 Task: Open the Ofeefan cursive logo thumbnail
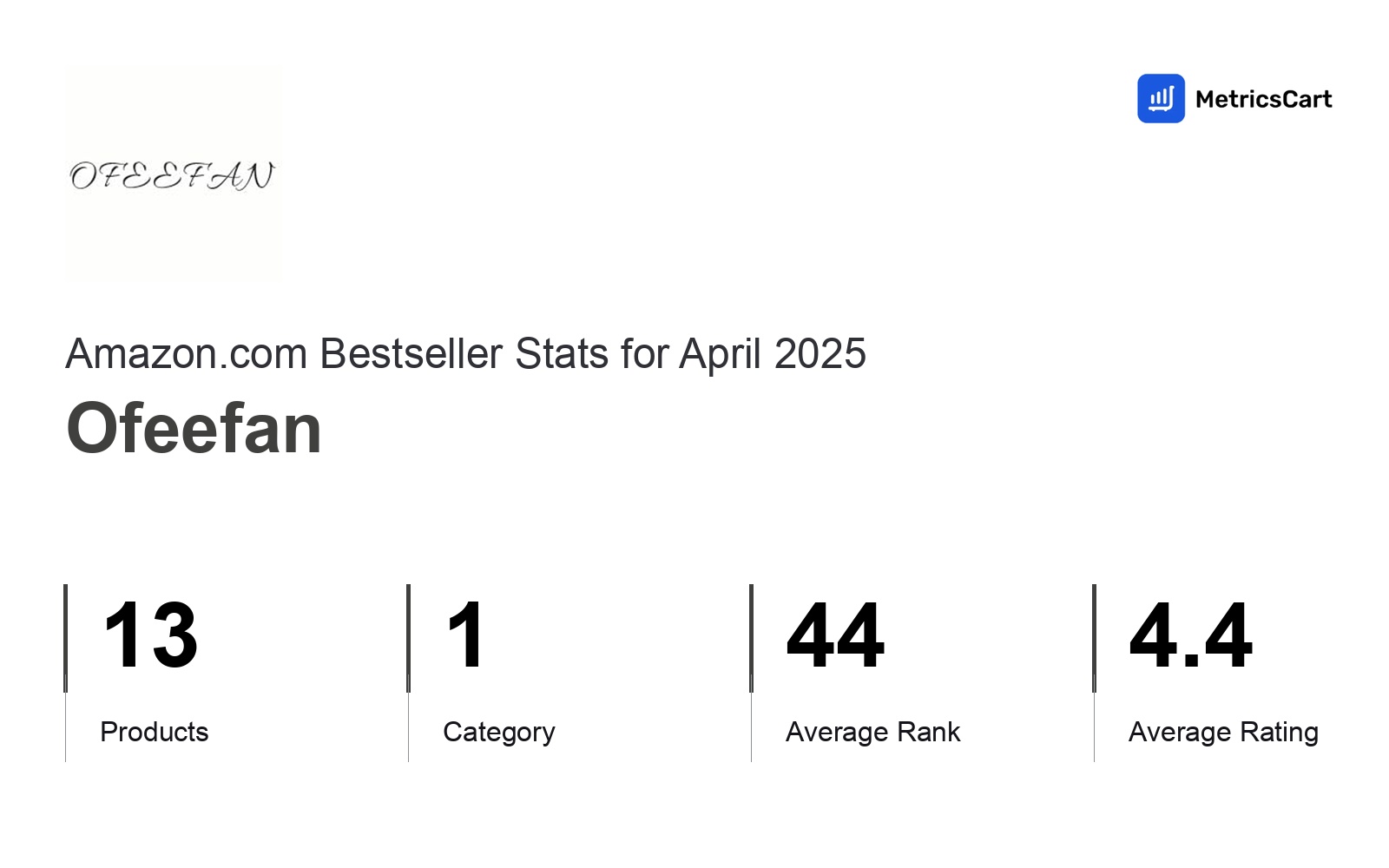coord(174,174)
